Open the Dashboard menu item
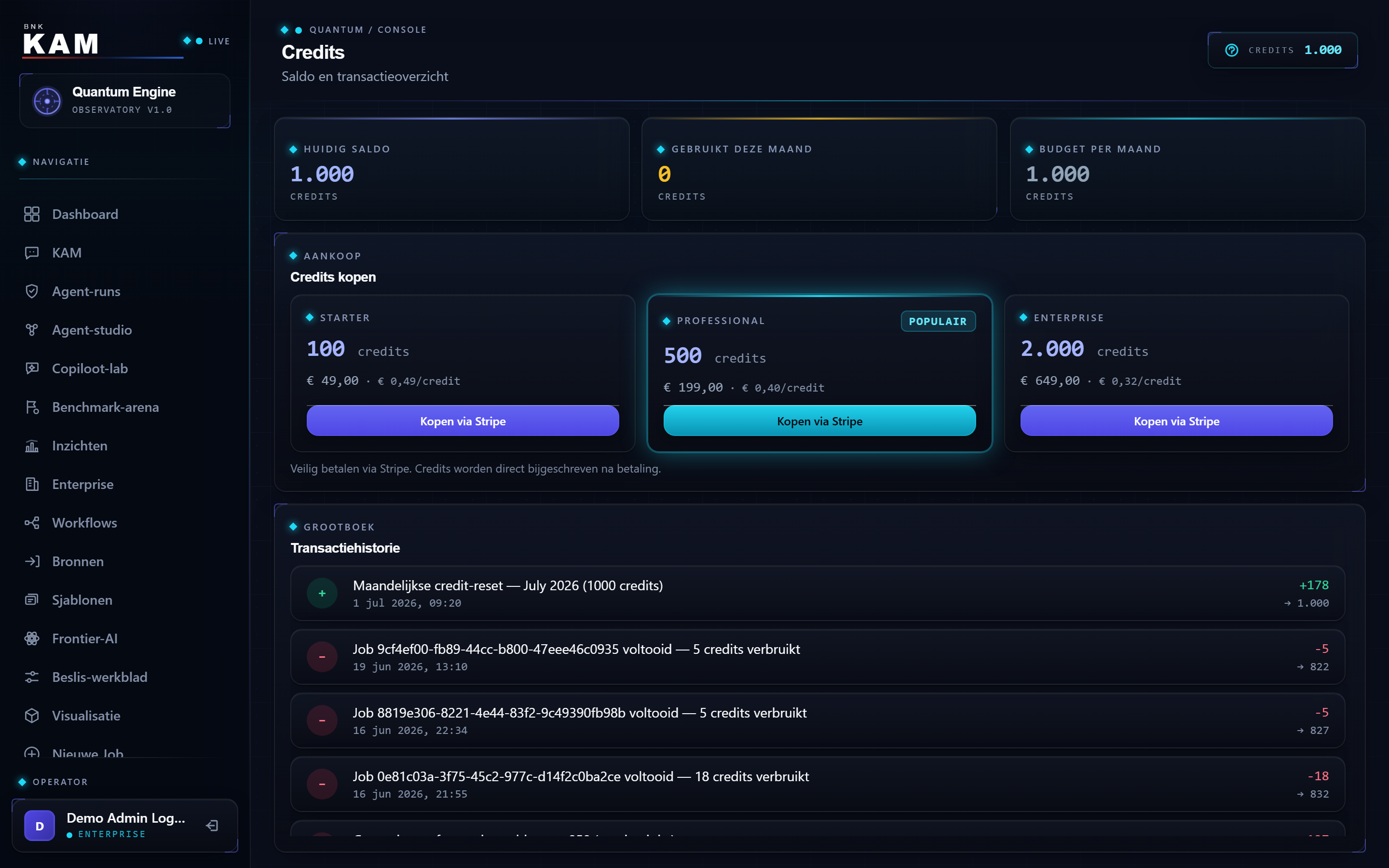1389x868 pixels. (124, 214)
